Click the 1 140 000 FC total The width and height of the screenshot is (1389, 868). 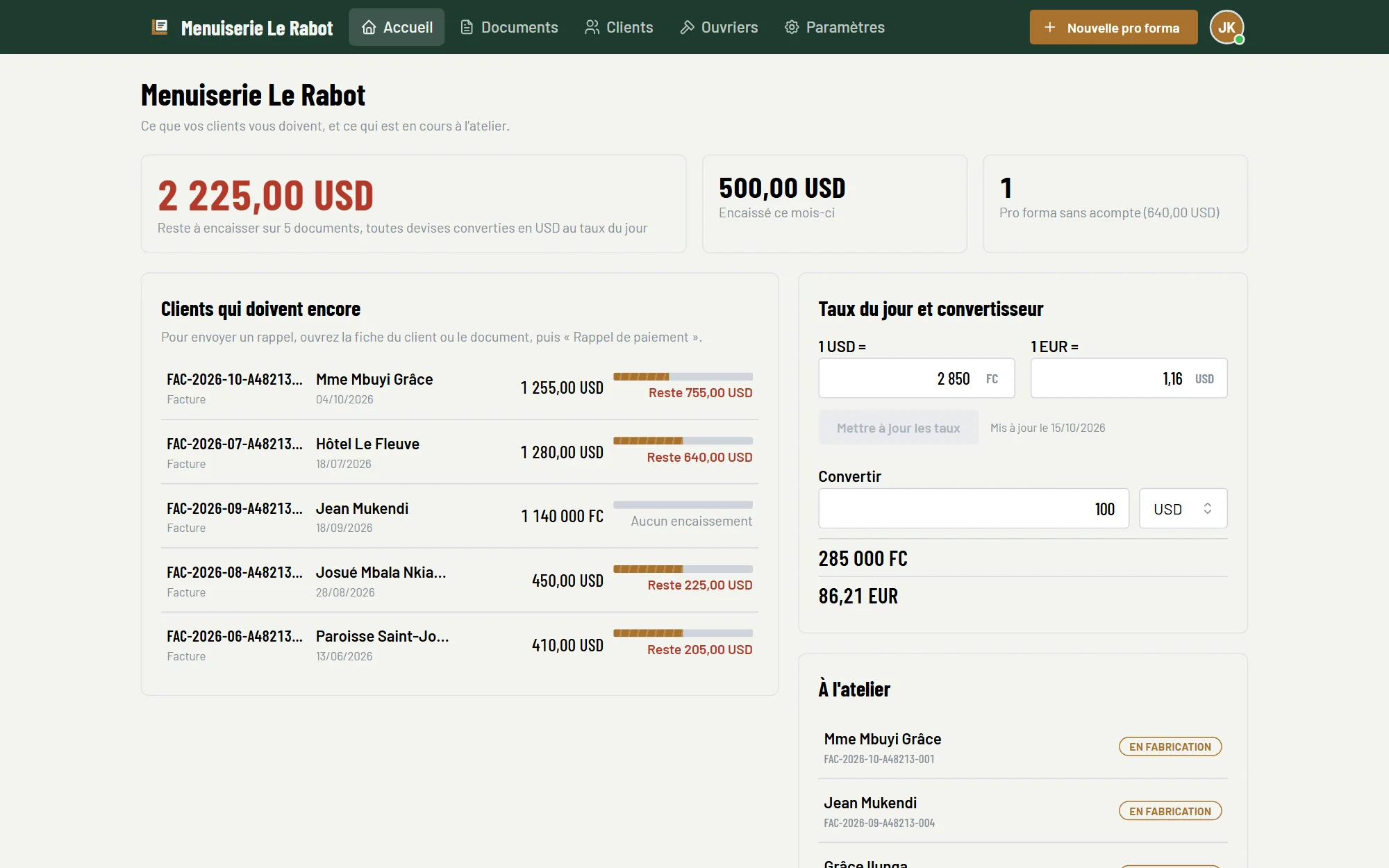tap(562, 516)
